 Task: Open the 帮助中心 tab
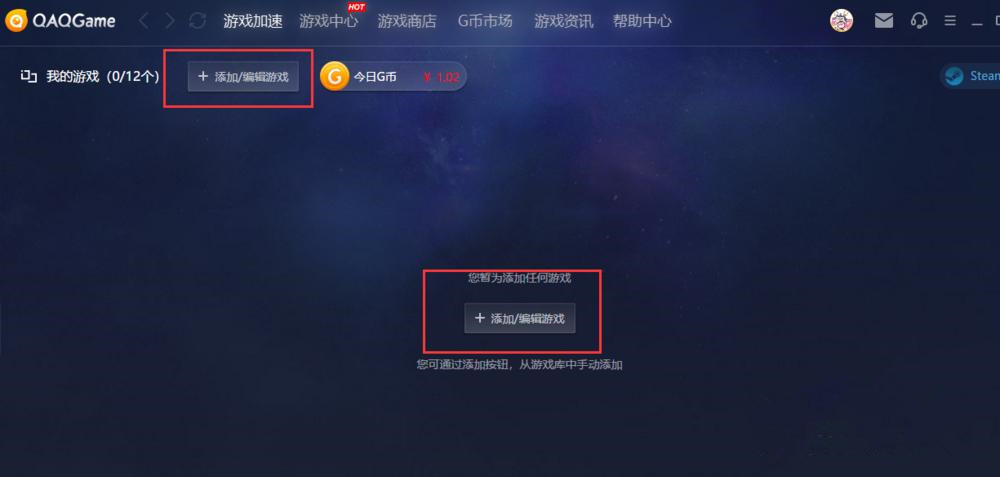pos(642,21)
